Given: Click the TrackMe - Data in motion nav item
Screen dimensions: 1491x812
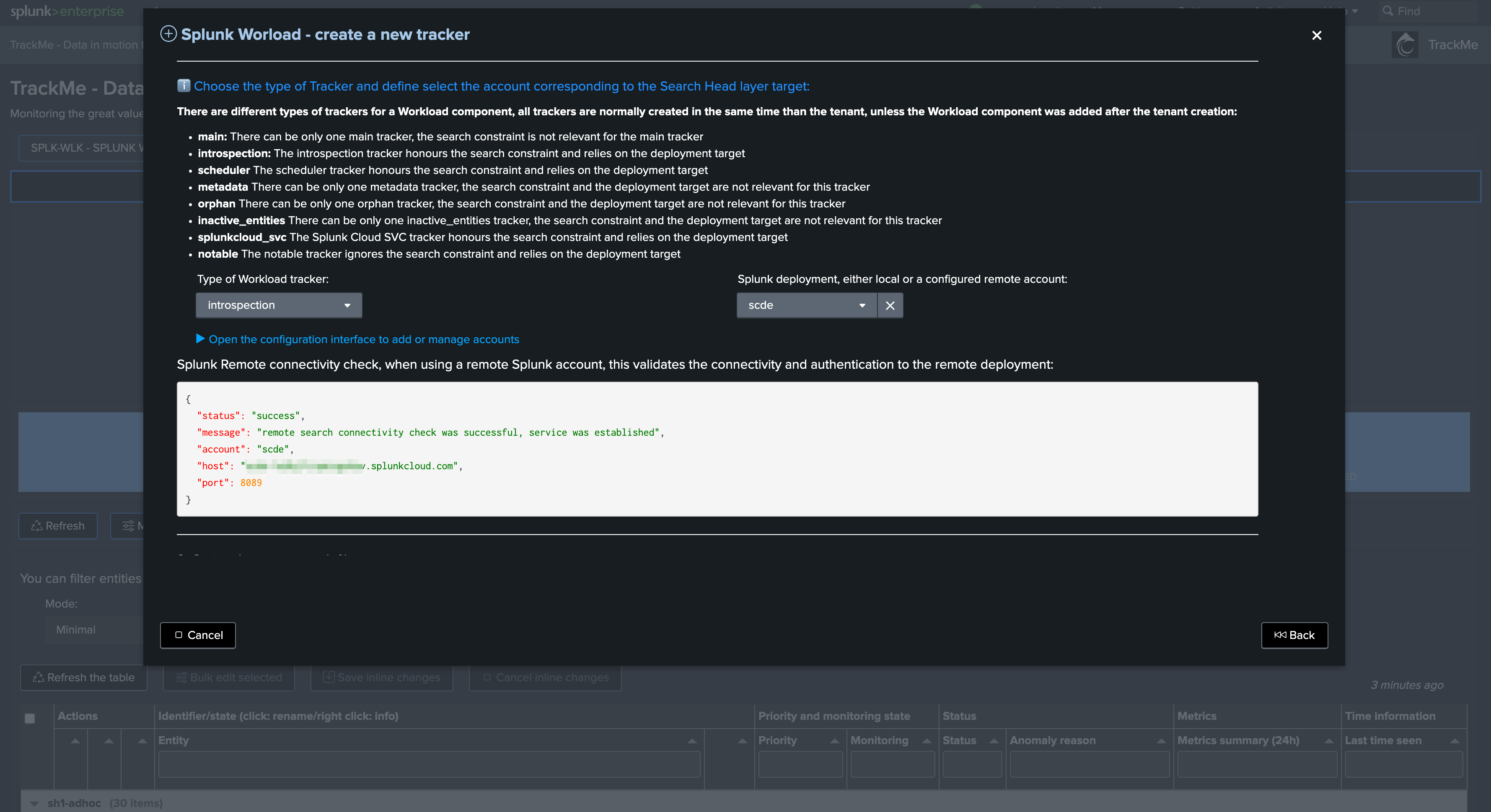Looking at the screenshot, I should pos(75,44).
